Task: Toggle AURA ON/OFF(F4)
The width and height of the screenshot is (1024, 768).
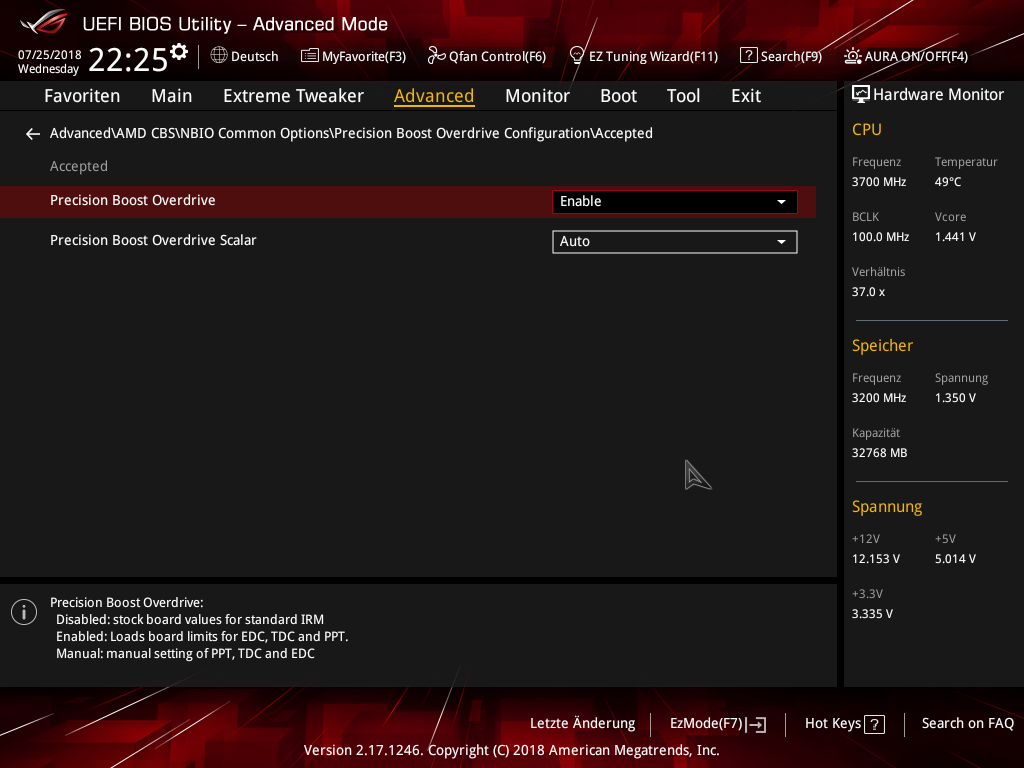Action: pyautogui.click(x=916, y=57)
